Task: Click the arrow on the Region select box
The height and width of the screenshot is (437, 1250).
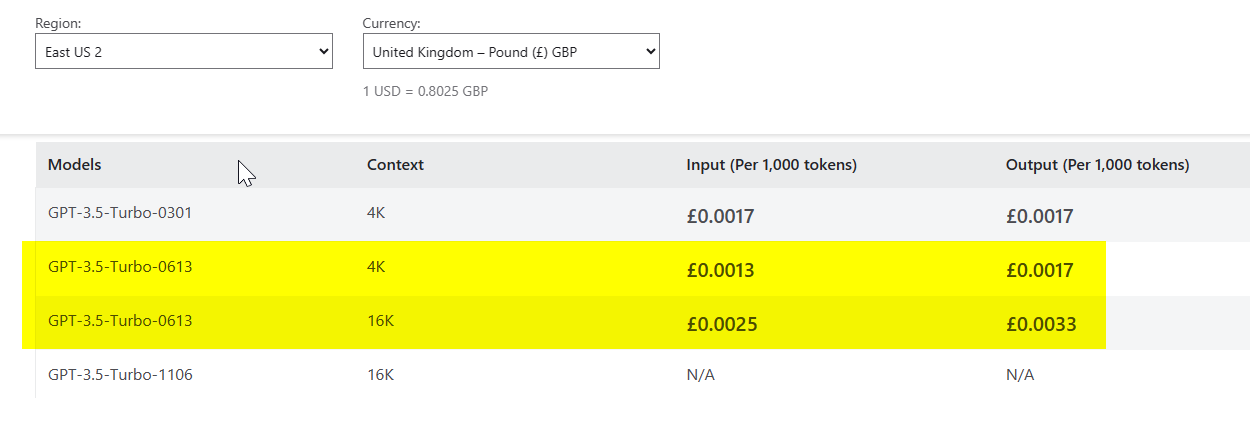Action: tap(322, 51)
